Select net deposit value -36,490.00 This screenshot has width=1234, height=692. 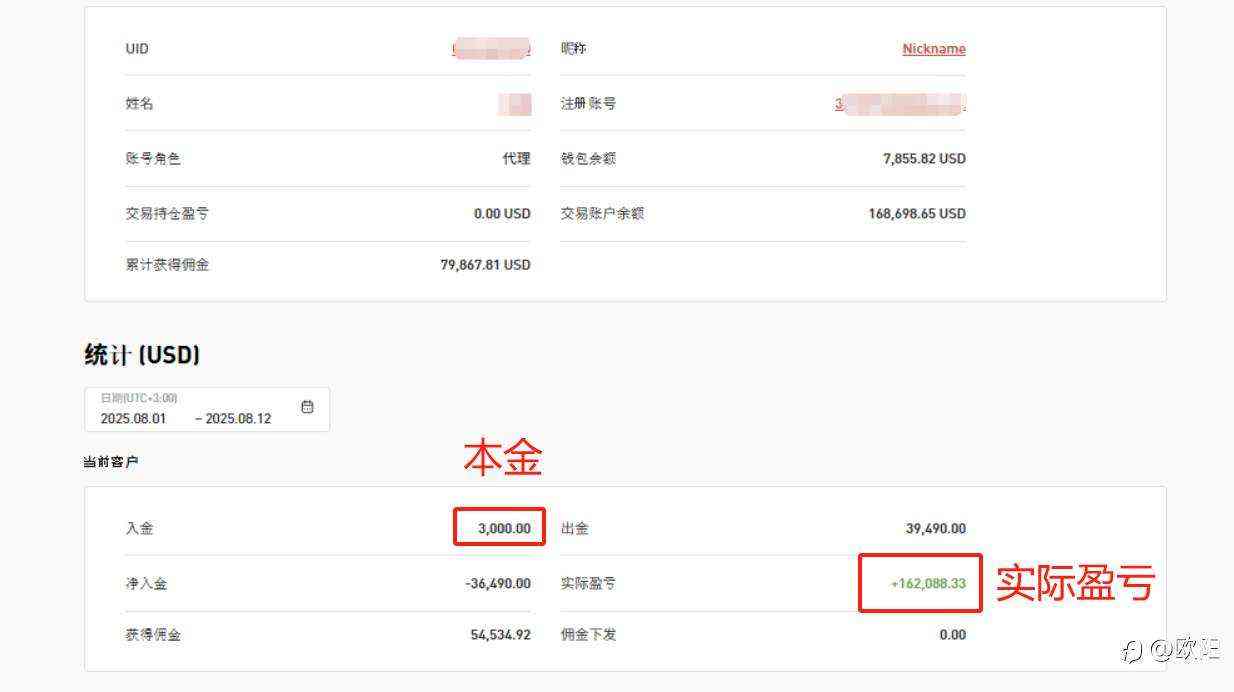click(498, 583)
